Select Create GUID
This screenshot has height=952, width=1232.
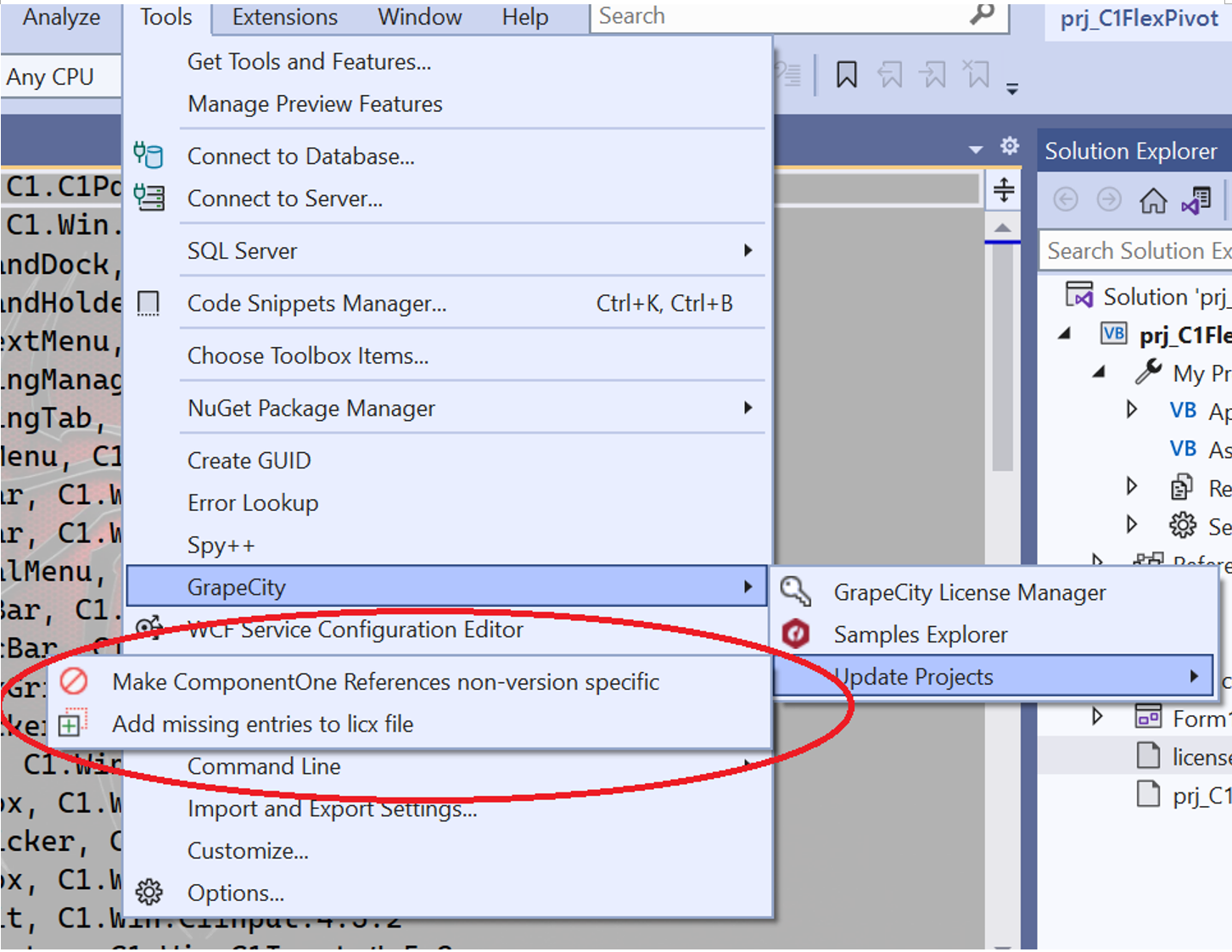pos(449,461)
